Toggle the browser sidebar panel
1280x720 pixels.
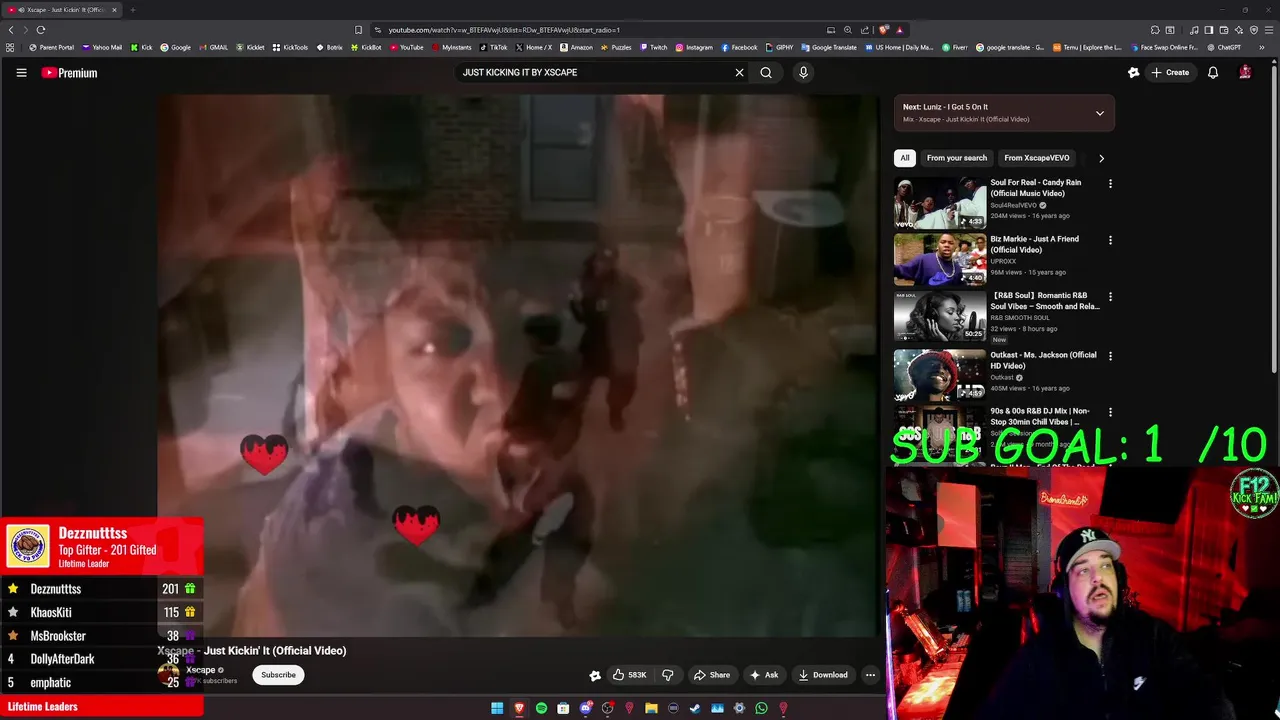pyautogui.click(x=1209, y=30)
